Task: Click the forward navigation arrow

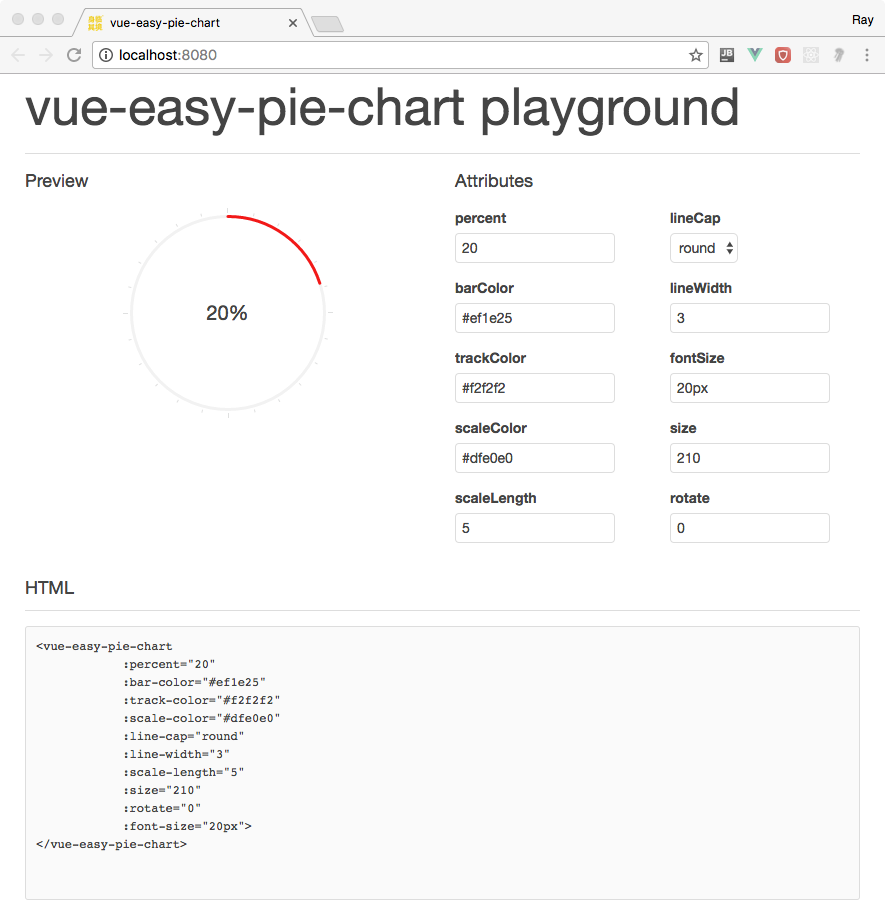Action: click(x=45, y=55)
